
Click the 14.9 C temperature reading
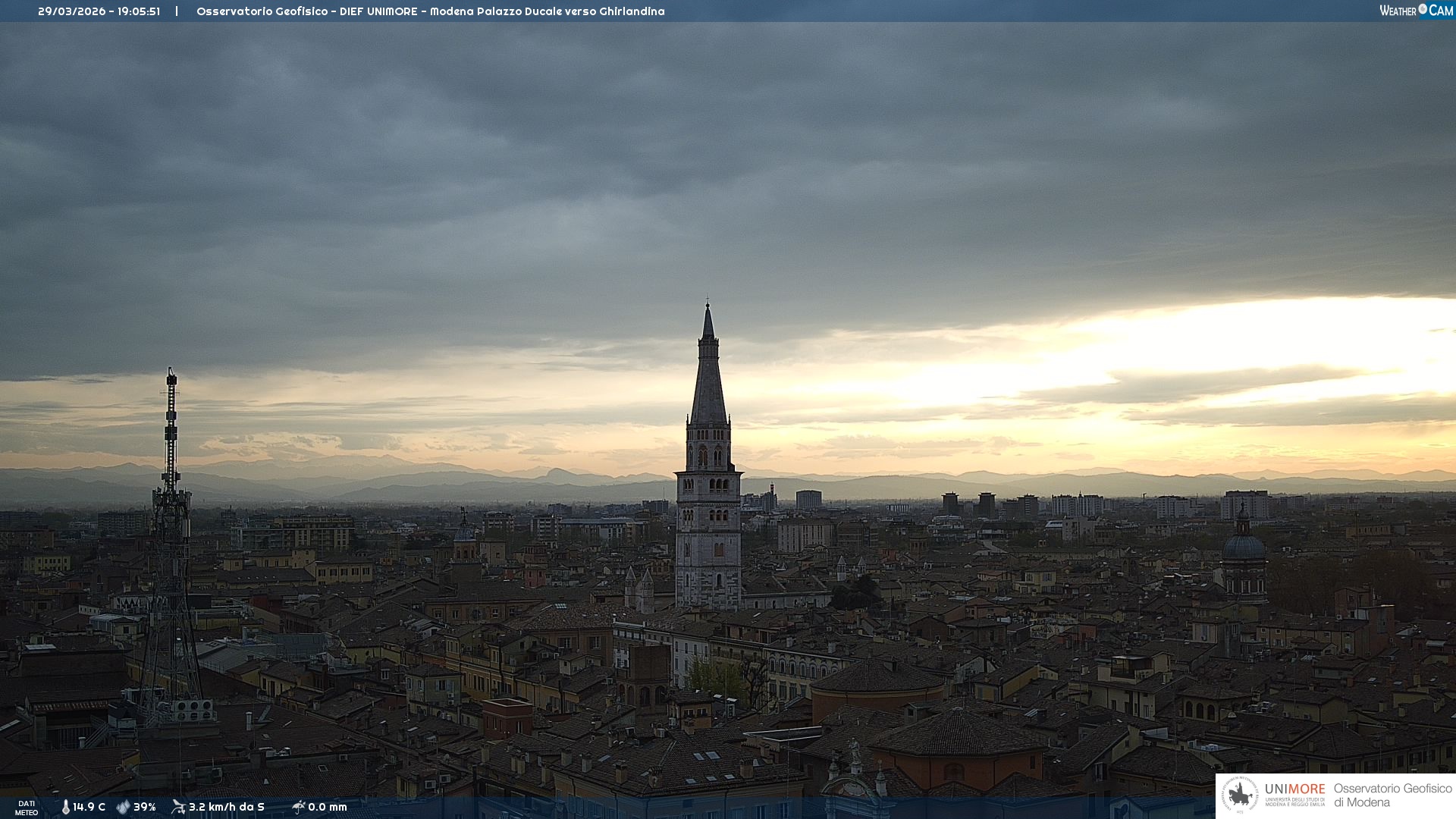pos(89,807)
